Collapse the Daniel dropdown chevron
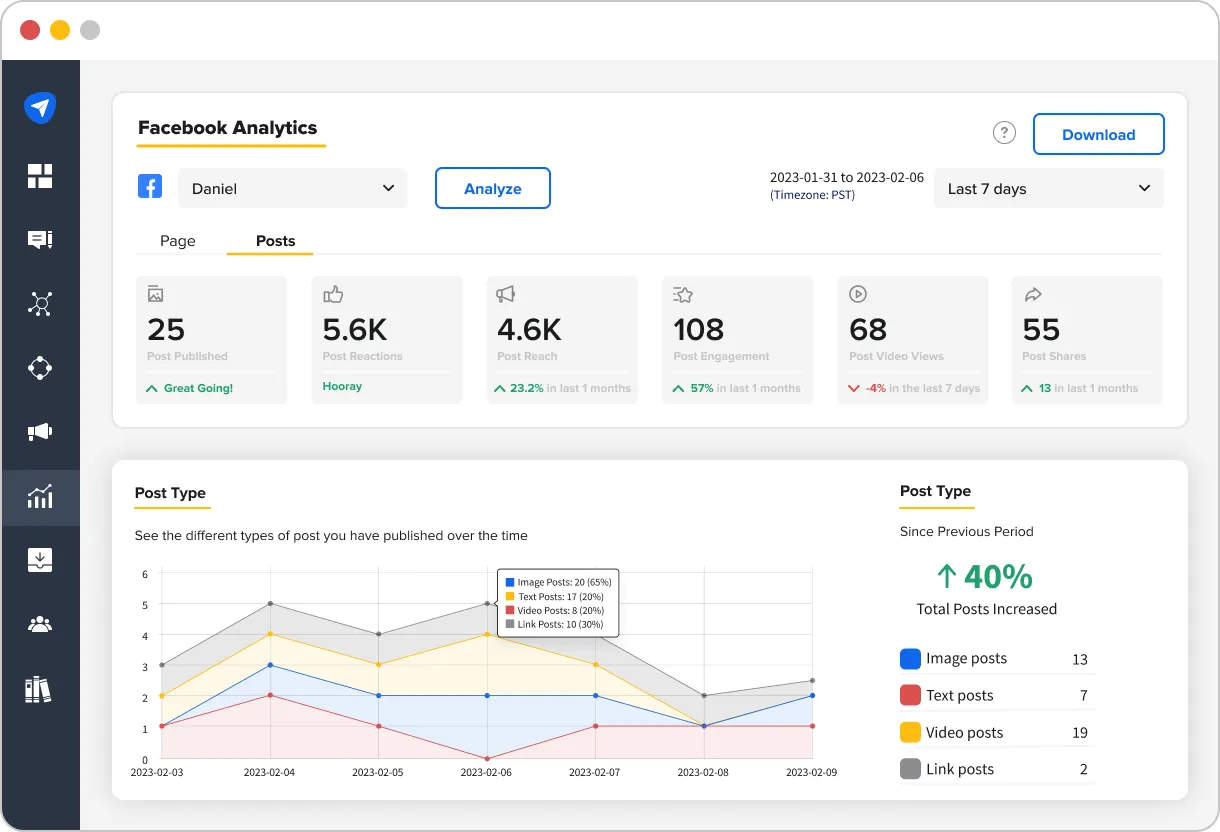1220x832 pixels. pyautogui.click(x=390, y=188)
